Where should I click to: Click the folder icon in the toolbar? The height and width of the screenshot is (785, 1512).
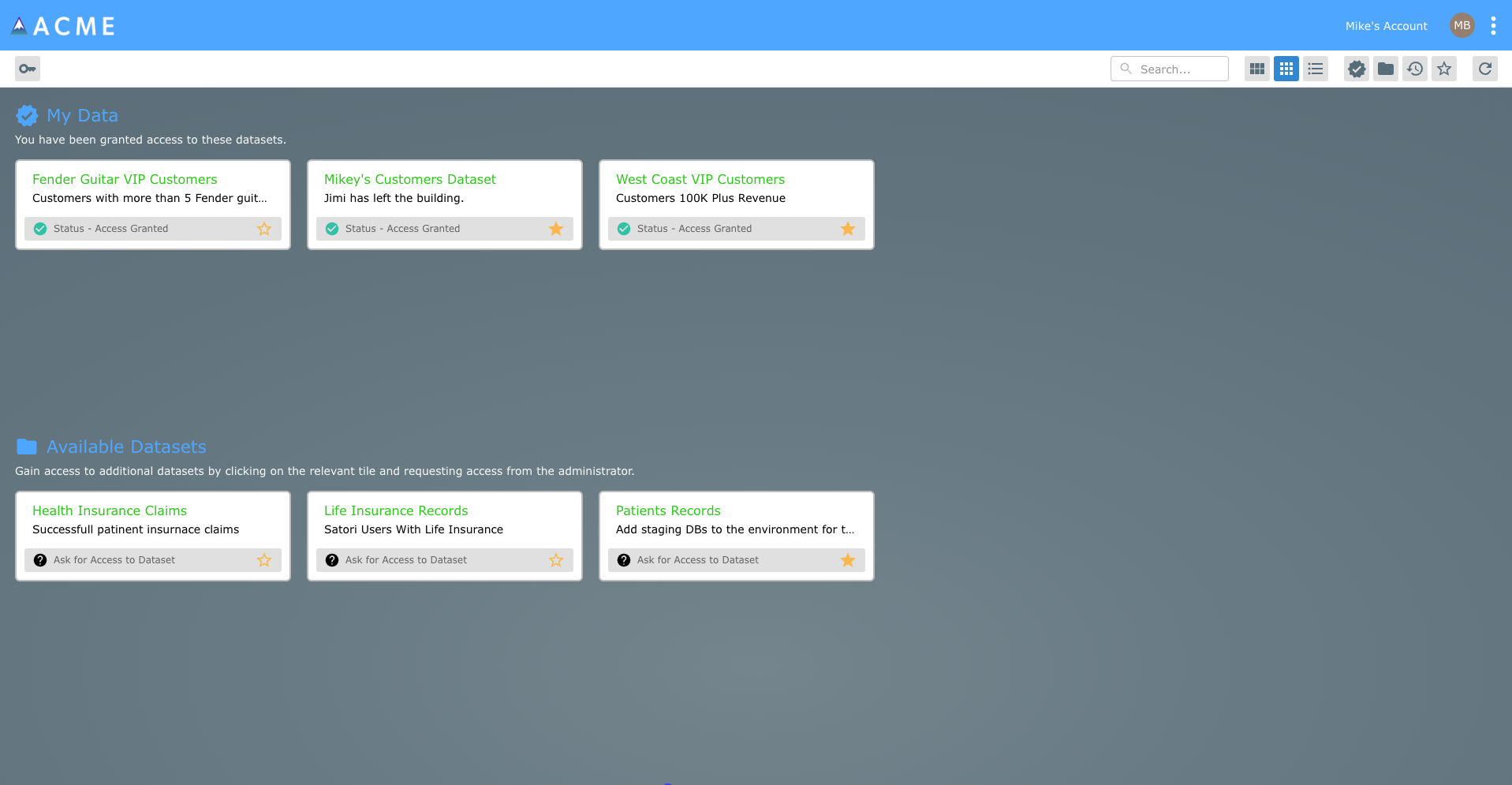click(1386, 69)
